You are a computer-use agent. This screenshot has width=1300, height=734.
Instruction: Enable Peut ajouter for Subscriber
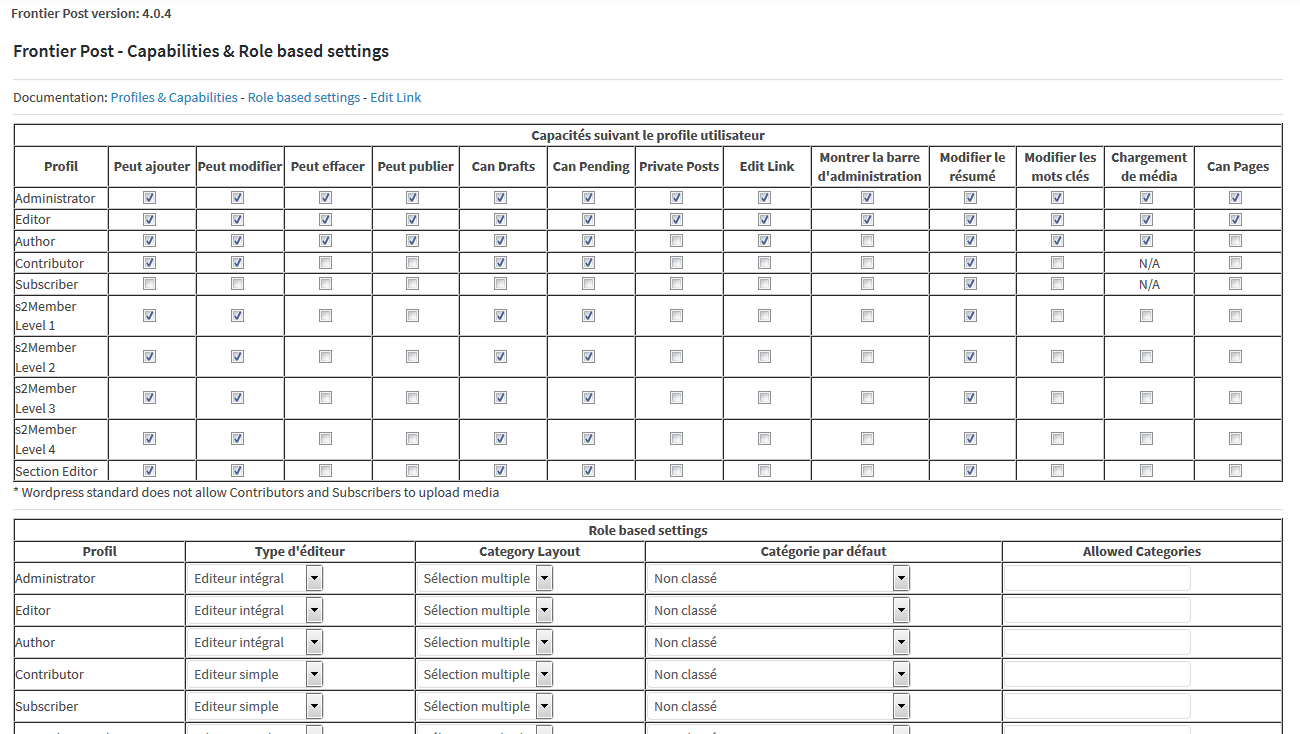150,284
